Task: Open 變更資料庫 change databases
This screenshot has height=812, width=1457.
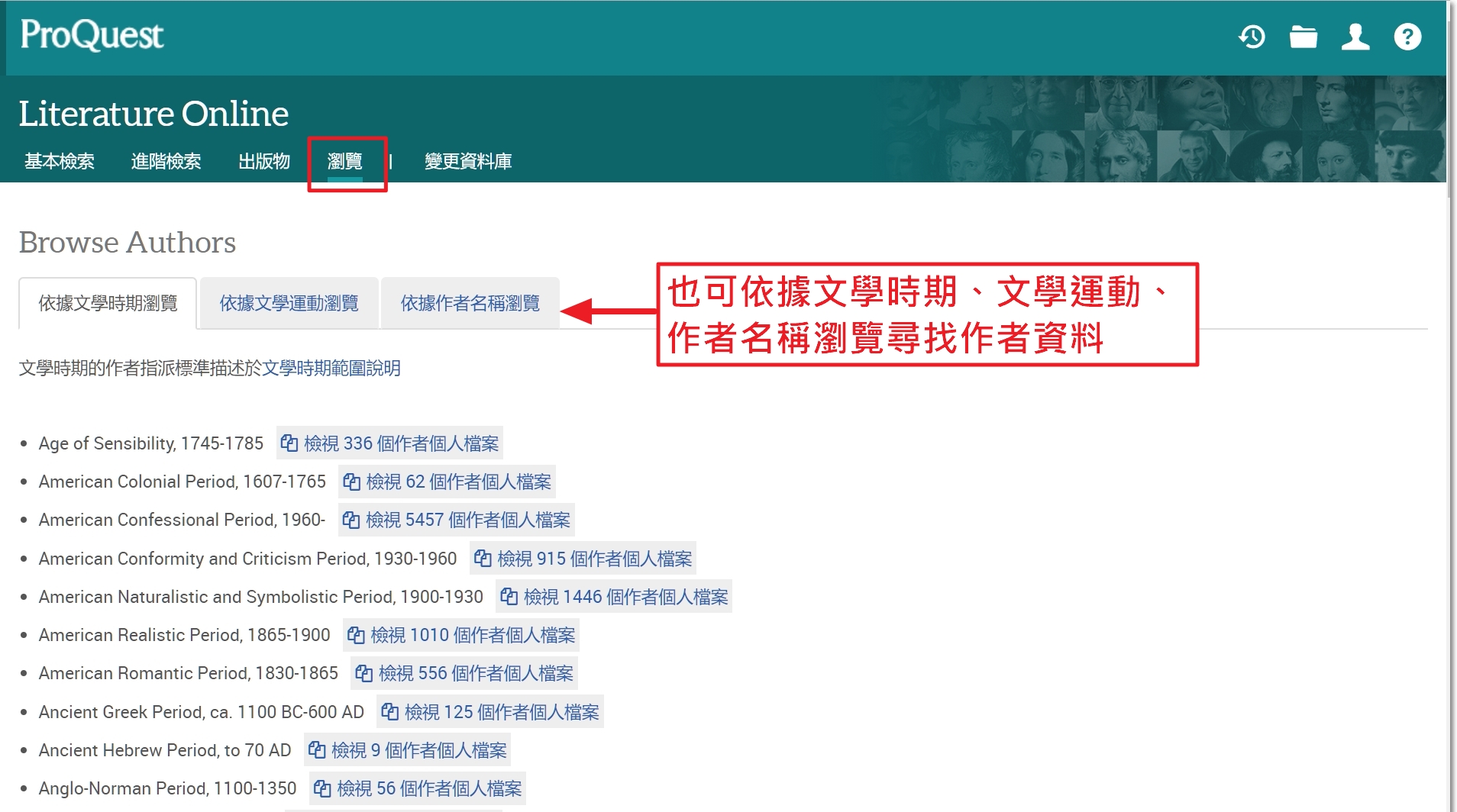Action: pyautogui.click(x=468, y=161)
